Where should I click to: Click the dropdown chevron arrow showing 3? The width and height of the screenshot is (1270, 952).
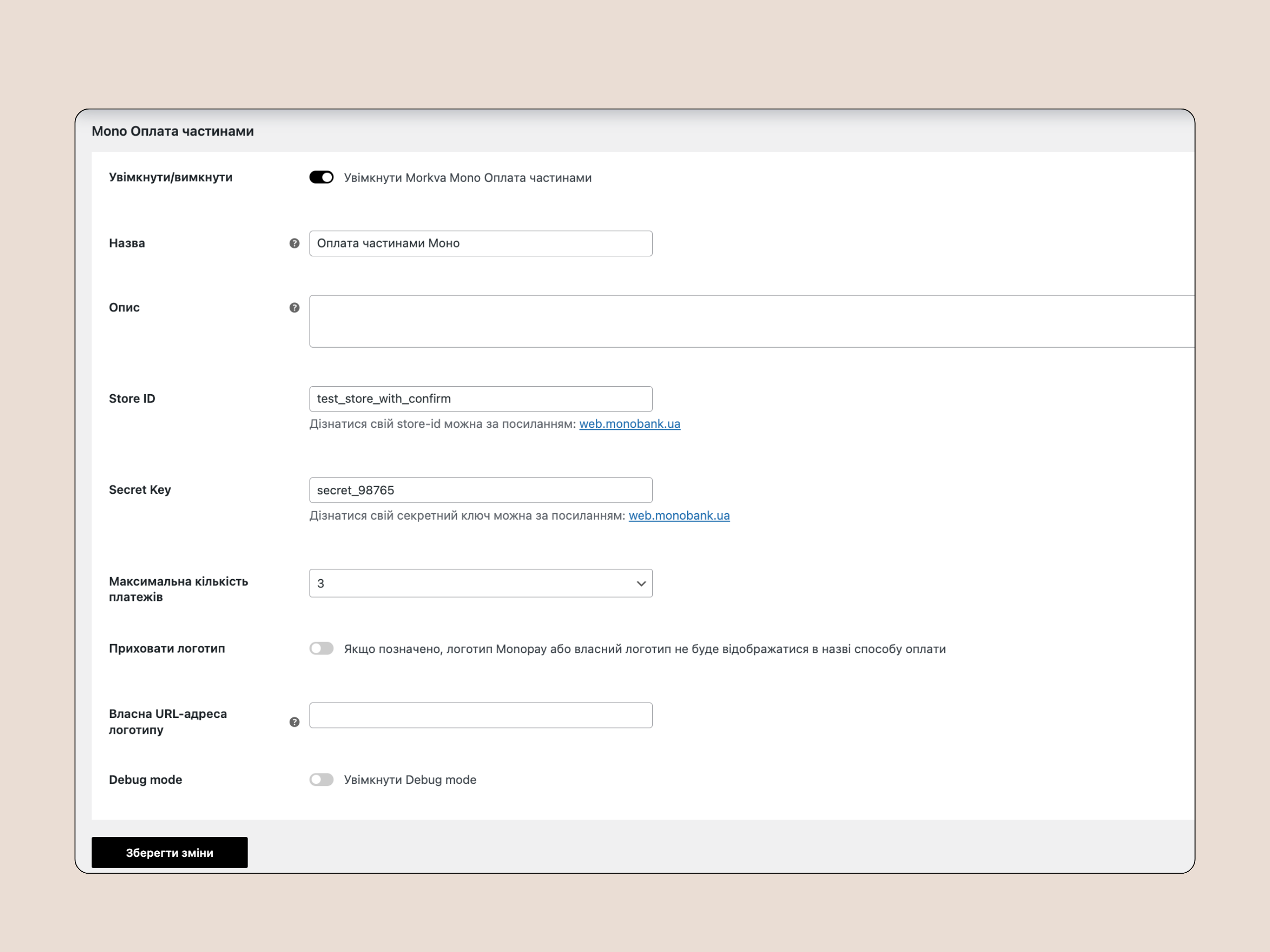coord(641,584)
